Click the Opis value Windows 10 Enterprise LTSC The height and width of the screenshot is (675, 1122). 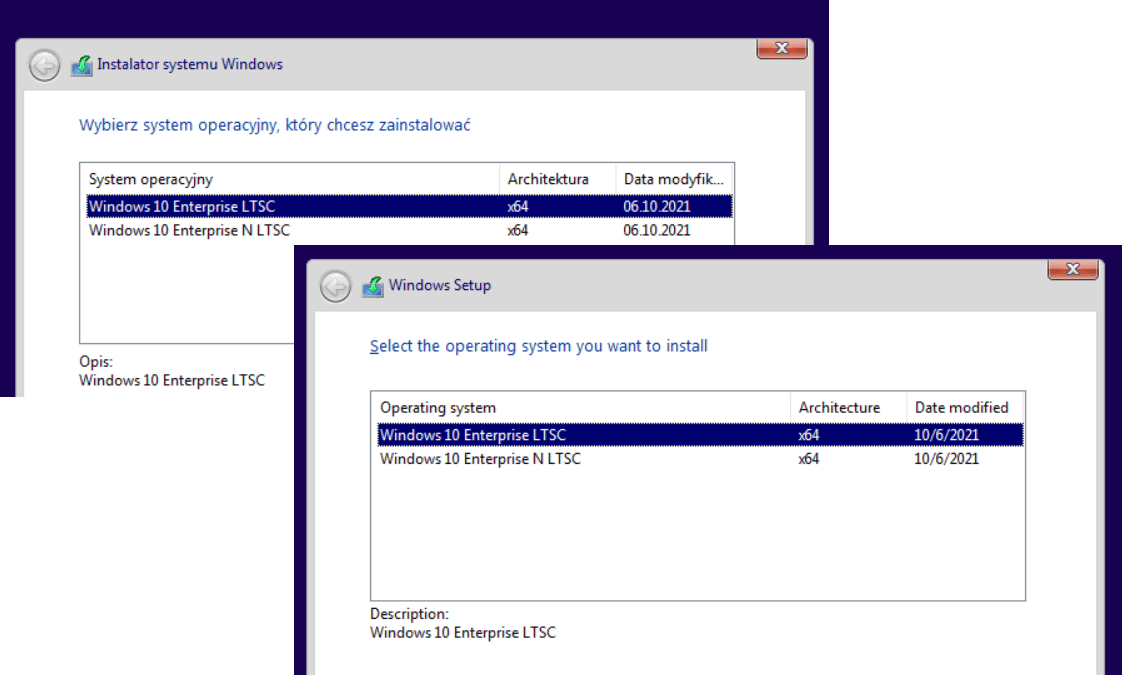click(x=172, y=381)
